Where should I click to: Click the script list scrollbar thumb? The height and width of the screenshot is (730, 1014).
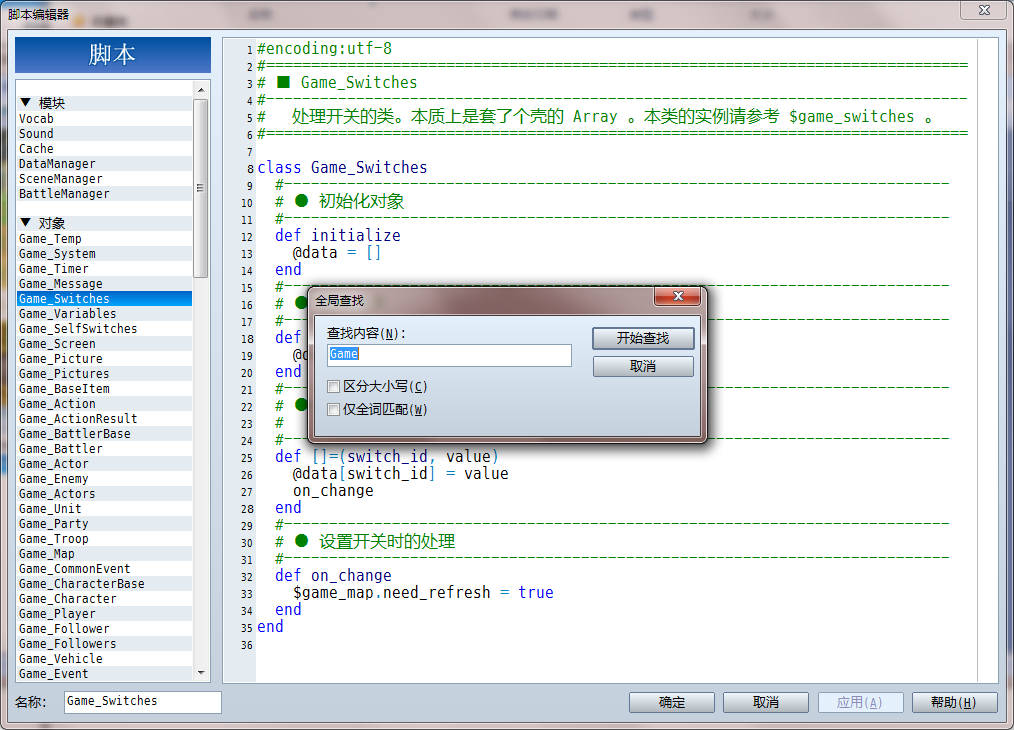click(x=201, y=188)
